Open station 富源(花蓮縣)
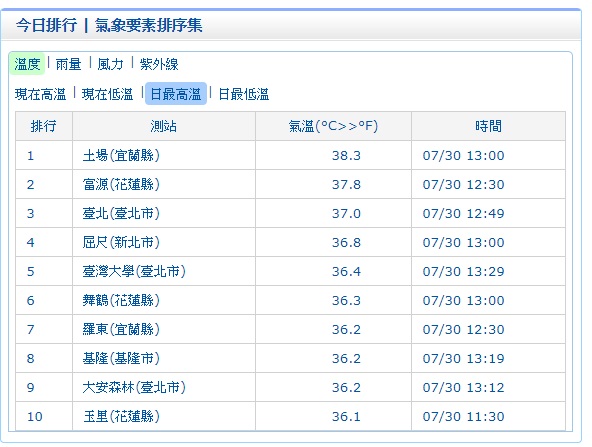592x447 pixels. (121, 184)
